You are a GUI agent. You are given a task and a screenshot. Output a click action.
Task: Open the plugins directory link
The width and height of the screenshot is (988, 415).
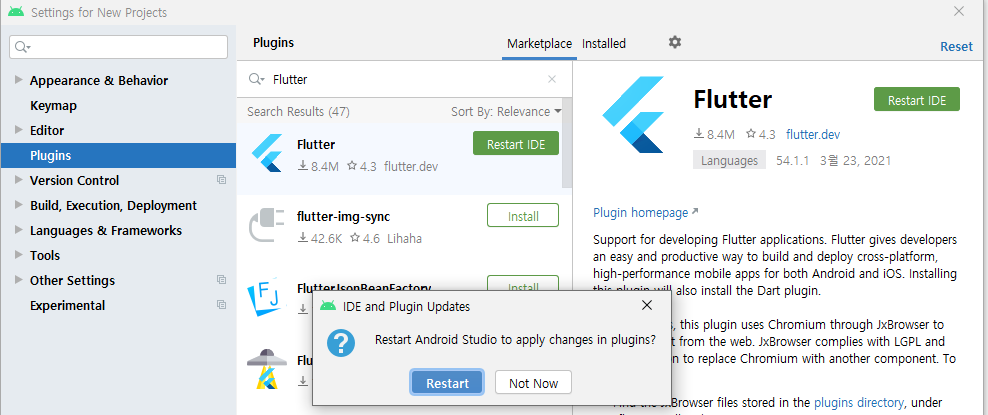point(859,402)
